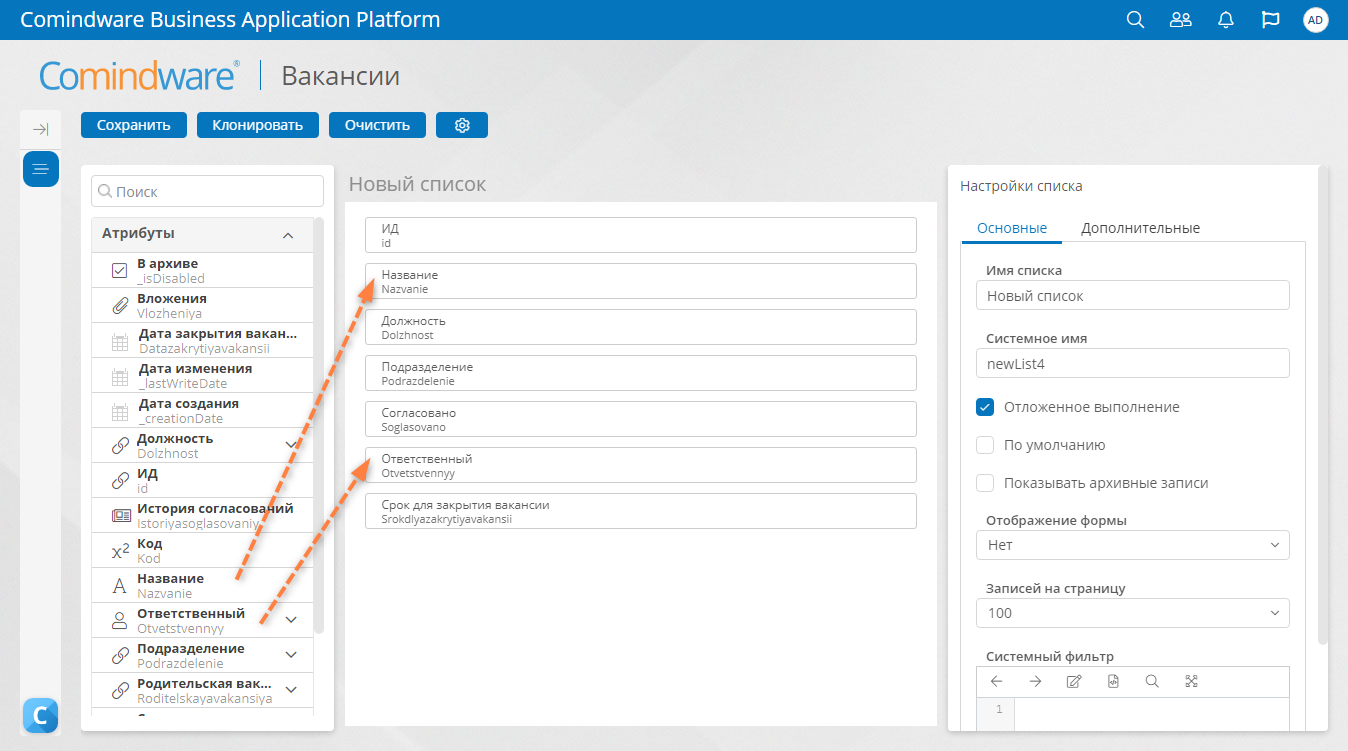The height and width of the screenshot is (751, 1348).
Task: Click the link icon of Подразделение attribute
Action: 119,656
